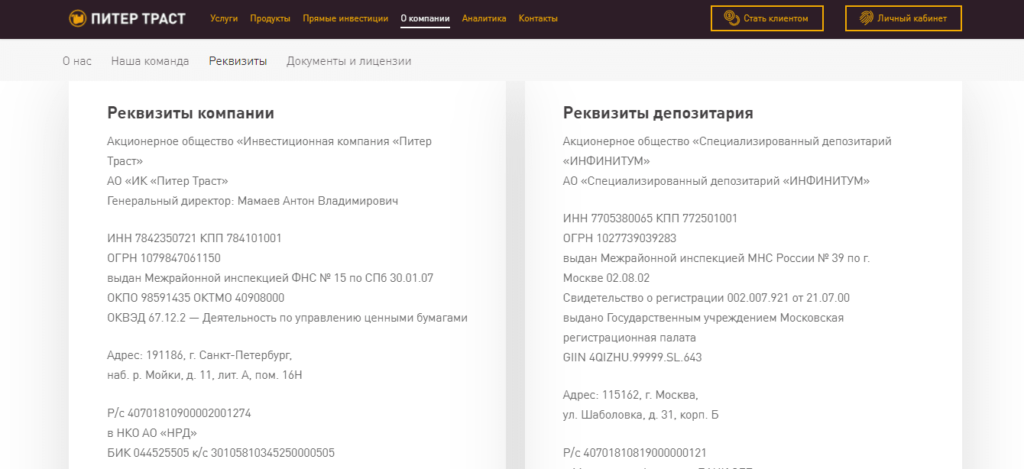Click the short name АО «Специализированный депозитарий «ИНФИНИТУМ»

(x=716, y=181)
